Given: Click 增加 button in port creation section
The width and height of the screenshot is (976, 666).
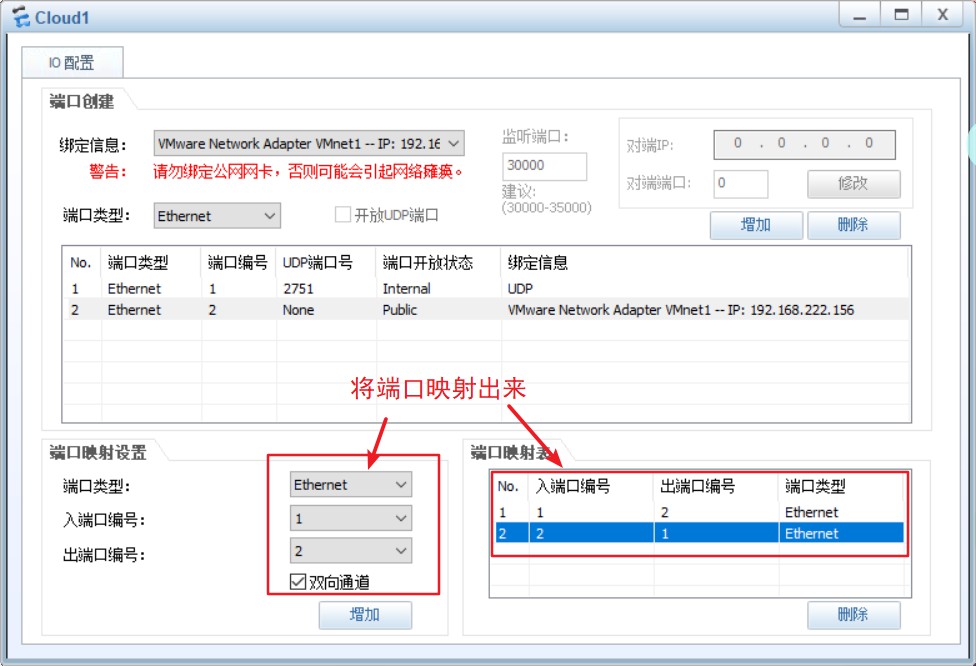Looking at the screenshot, I should point(756,225).
